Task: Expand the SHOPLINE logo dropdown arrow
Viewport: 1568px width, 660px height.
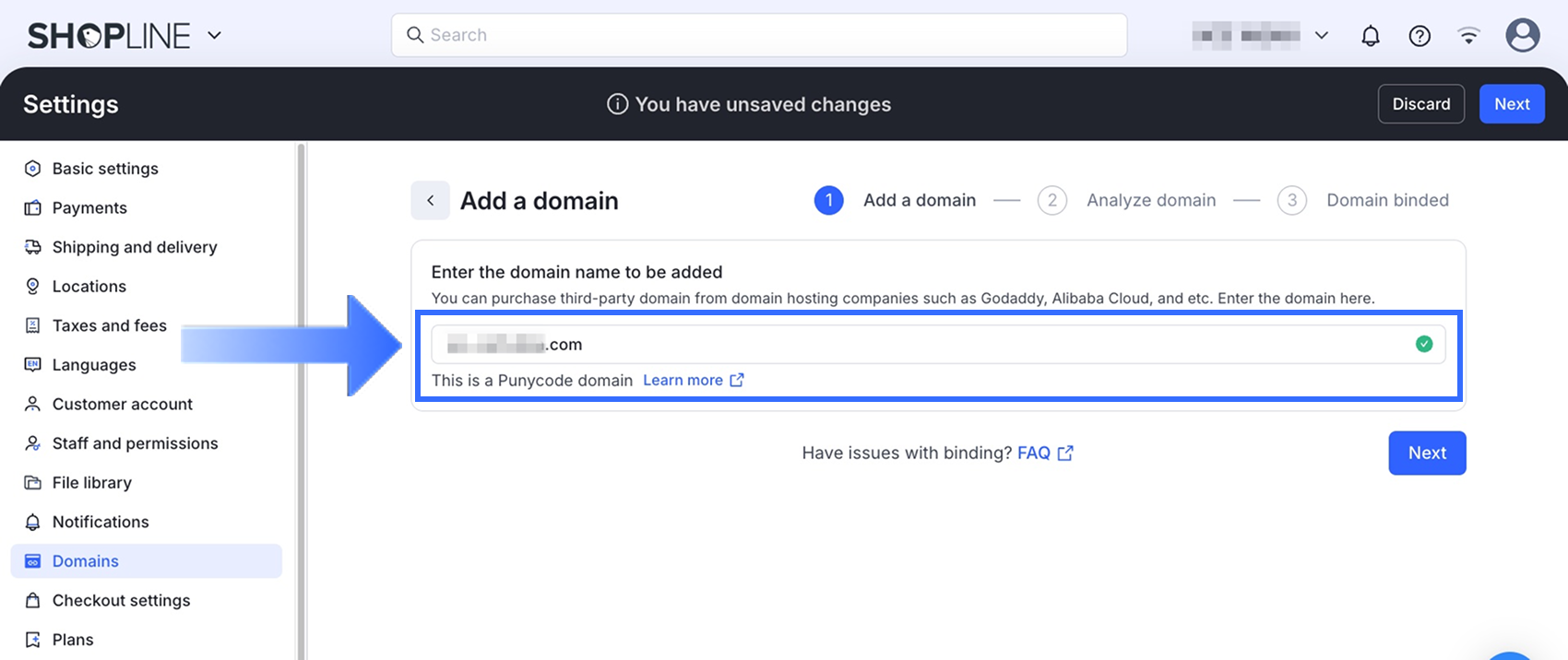Action: [x=215, y=36]
